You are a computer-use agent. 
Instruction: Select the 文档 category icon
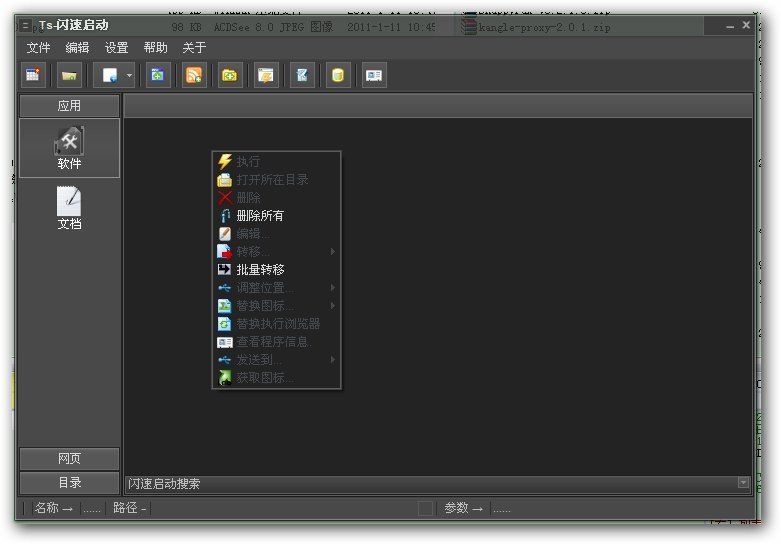pos(69,208)
